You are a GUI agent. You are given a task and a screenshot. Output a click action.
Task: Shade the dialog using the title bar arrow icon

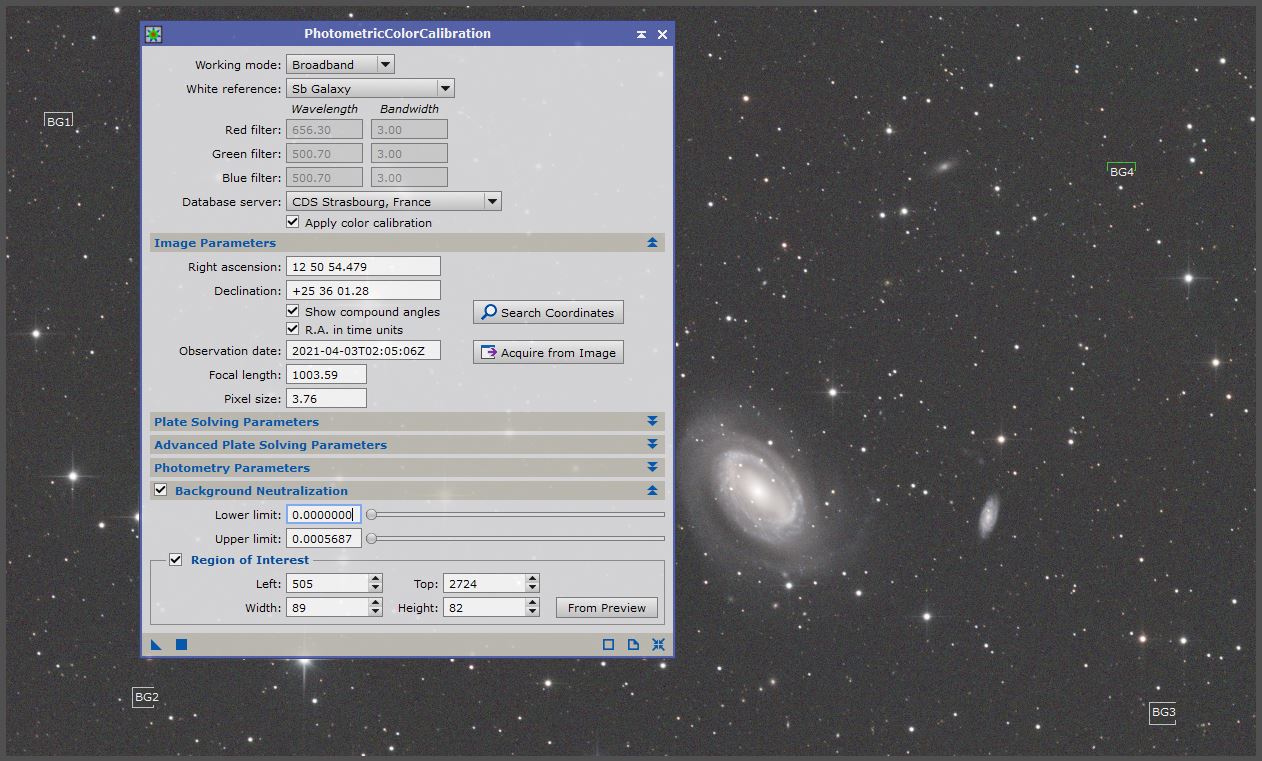click(641, 33)
